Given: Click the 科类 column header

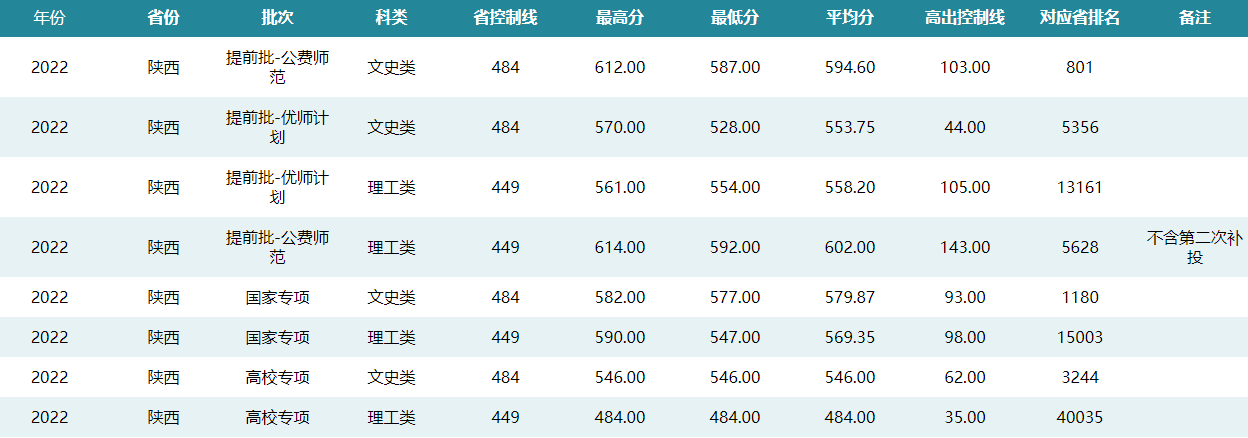Looking at the screenshot, I should click(x=391, y=18).
